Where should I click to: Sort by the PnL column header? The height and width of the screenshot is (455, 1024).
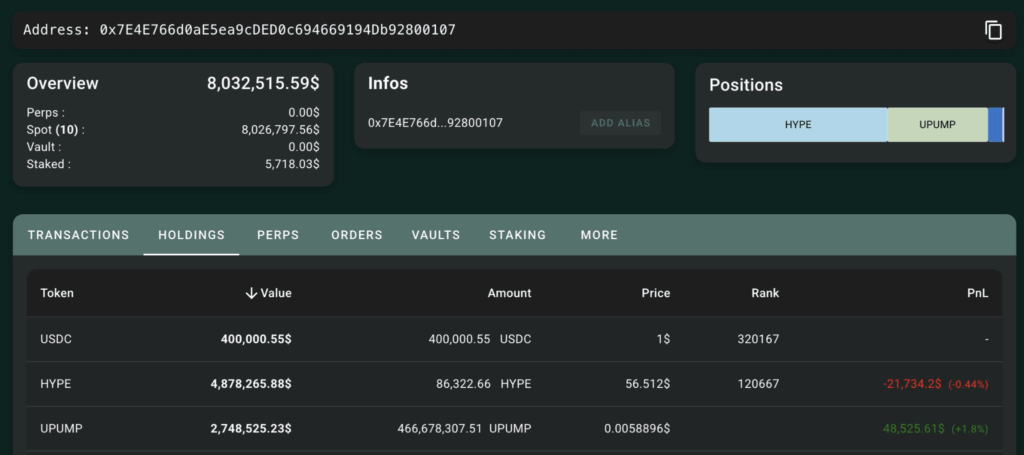(x=978, y=293)
